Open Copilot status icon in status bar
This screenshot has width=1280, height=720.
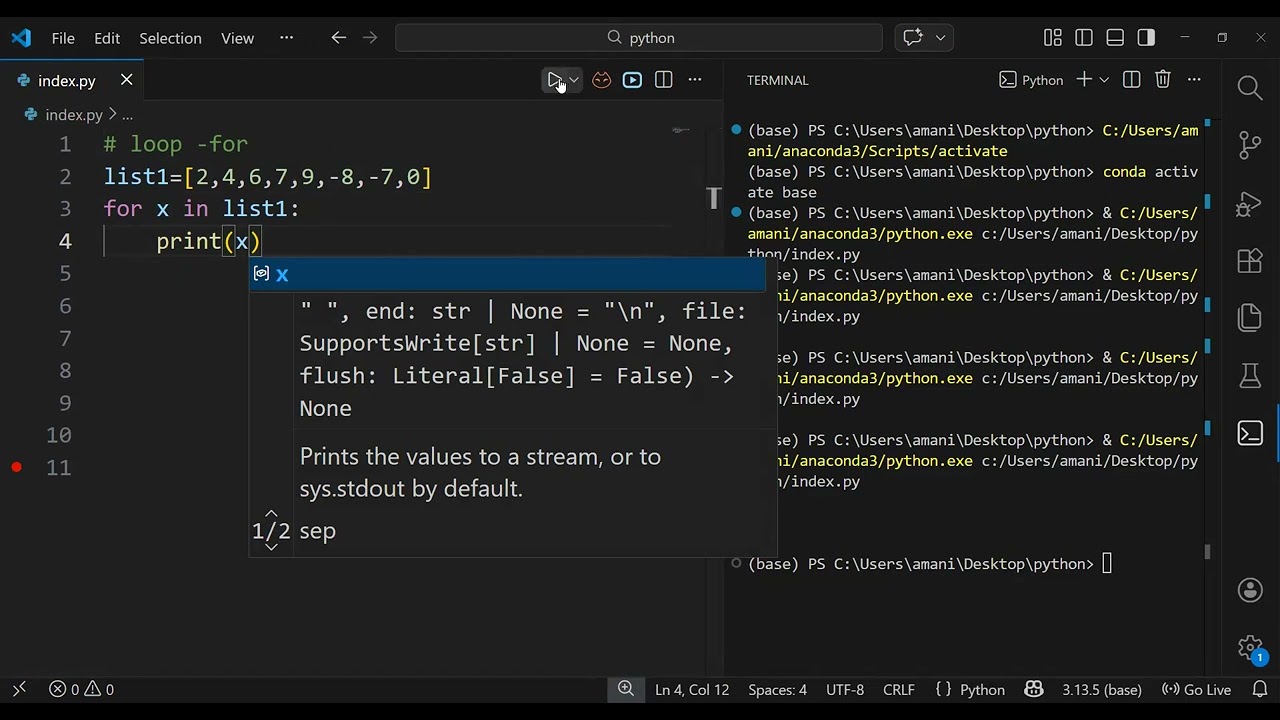[1034, 689]
